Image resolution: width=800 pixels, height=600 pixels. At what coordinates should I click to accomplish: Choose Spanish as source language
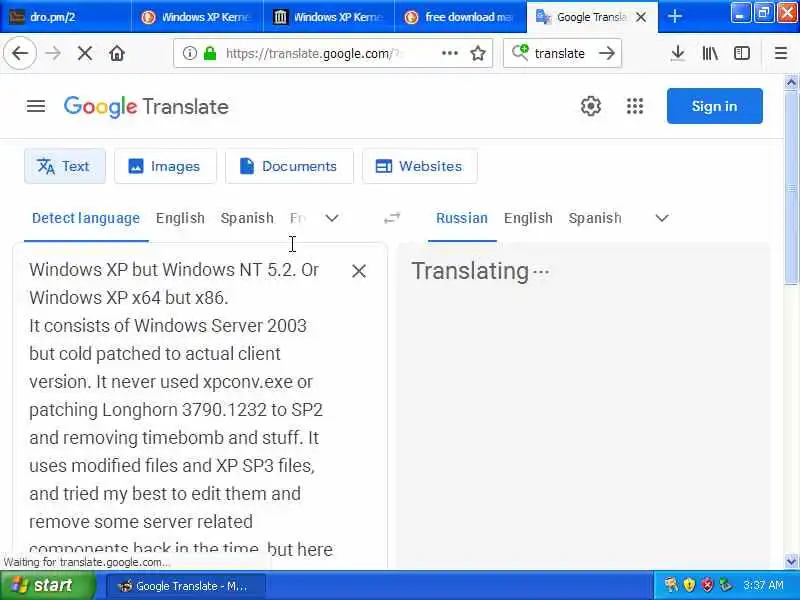[x=247, y=218]
